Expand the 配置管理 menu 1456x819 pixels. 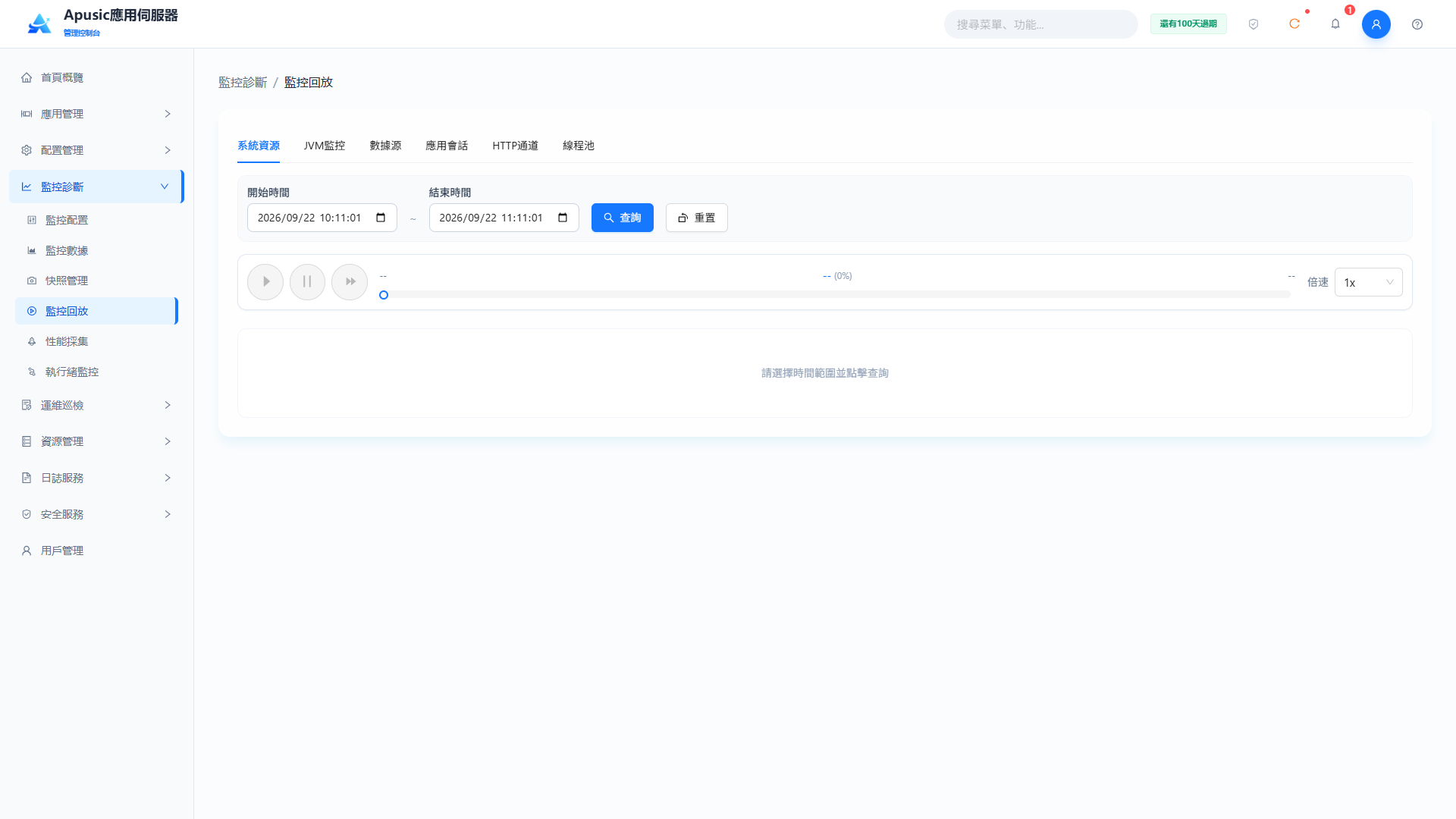click(x=96, y=150)
